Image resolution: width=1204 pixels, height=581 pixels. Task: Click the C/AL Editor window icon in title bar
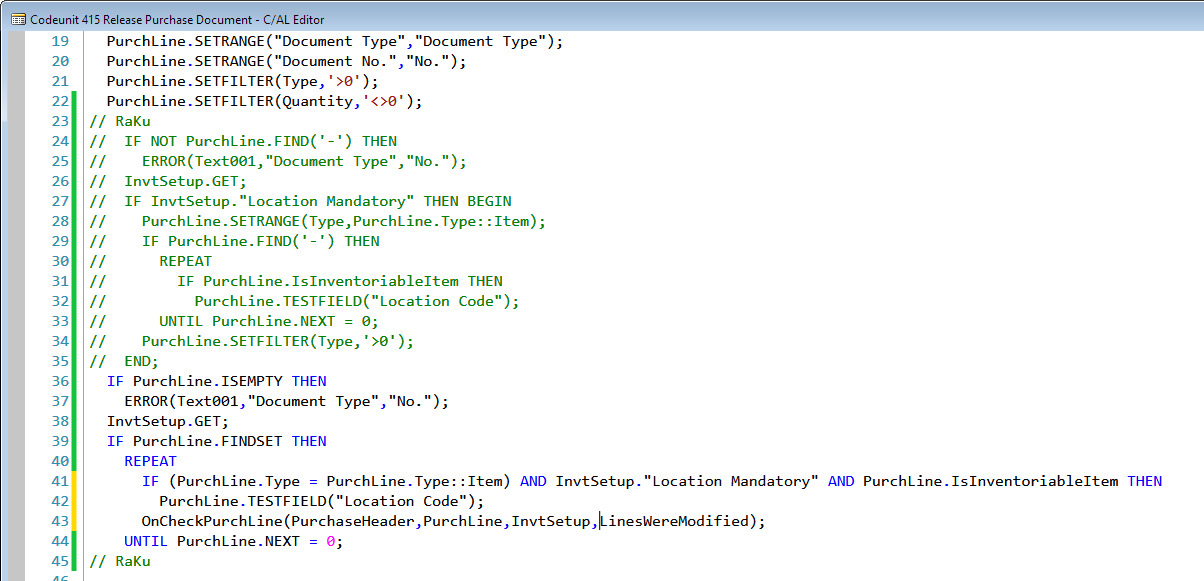17,19
